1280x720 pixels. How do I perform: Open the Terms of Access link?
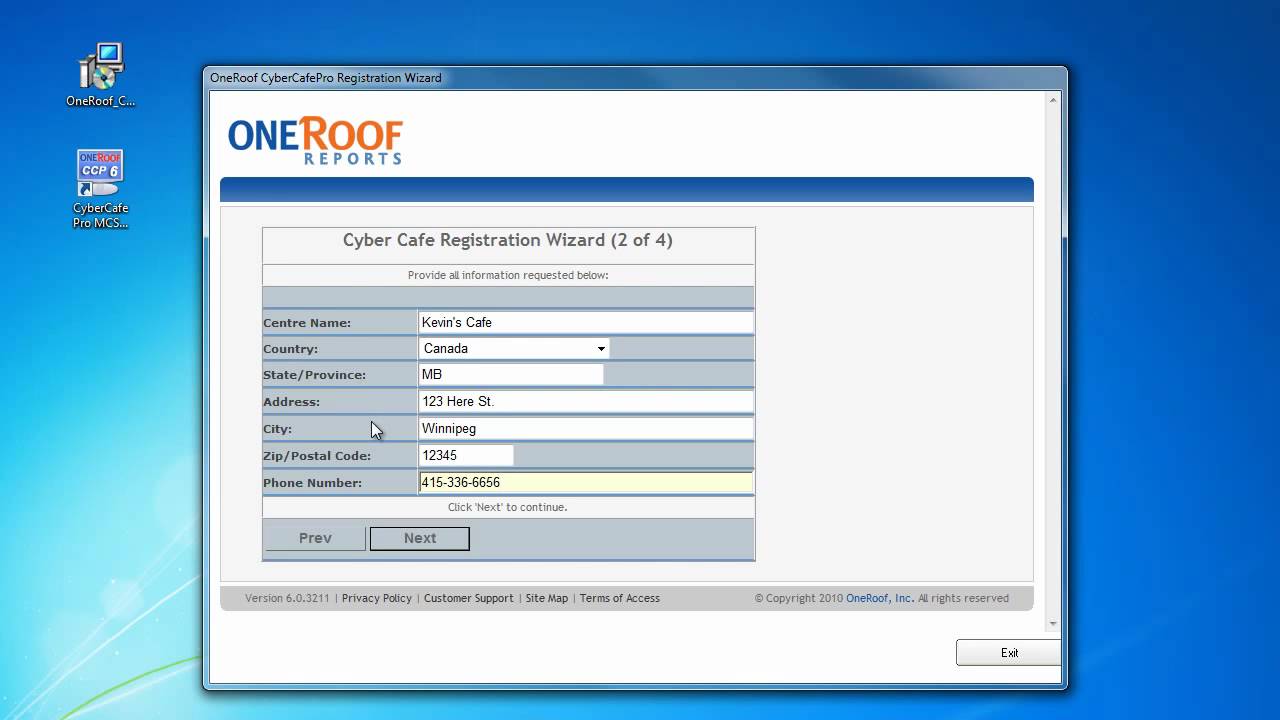pos(620,598)
